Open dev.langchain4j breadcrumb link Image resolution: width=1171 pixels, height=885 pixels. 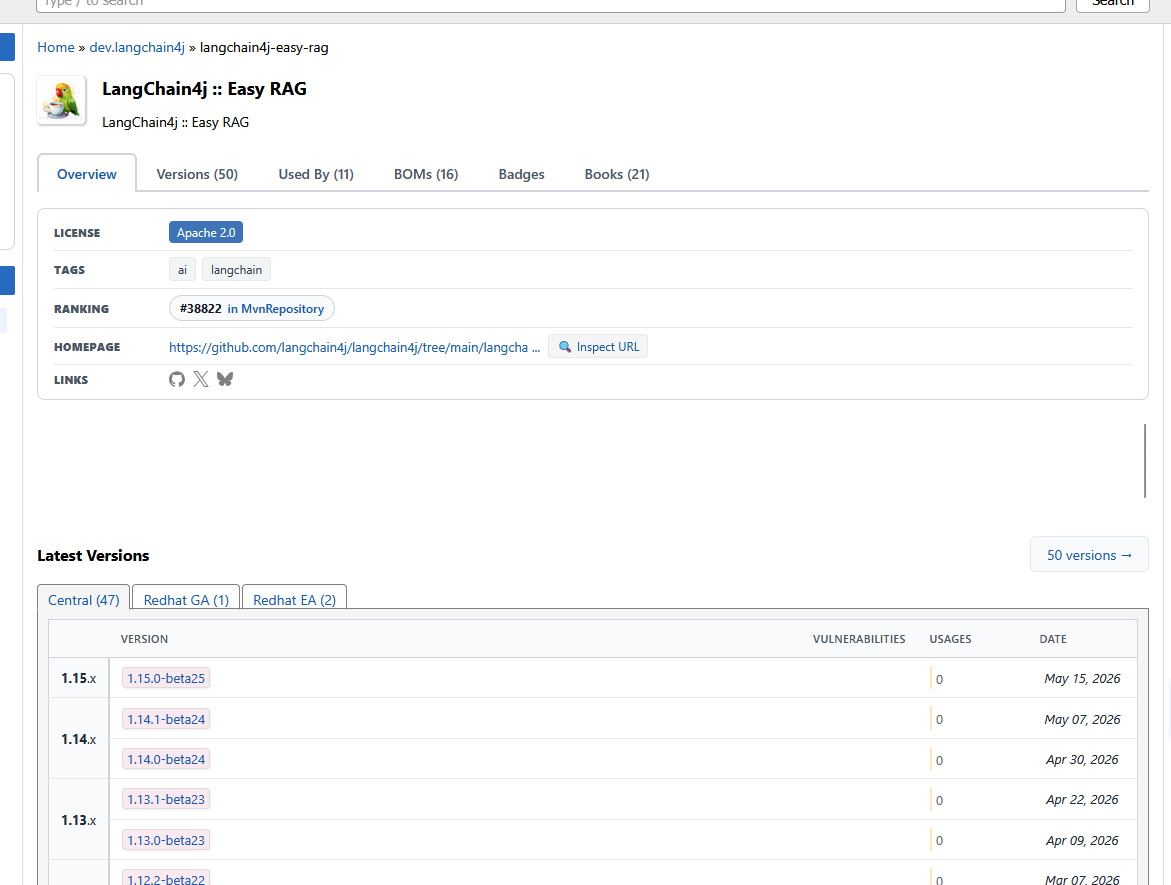pyautogui.click(x=137, y=47)
